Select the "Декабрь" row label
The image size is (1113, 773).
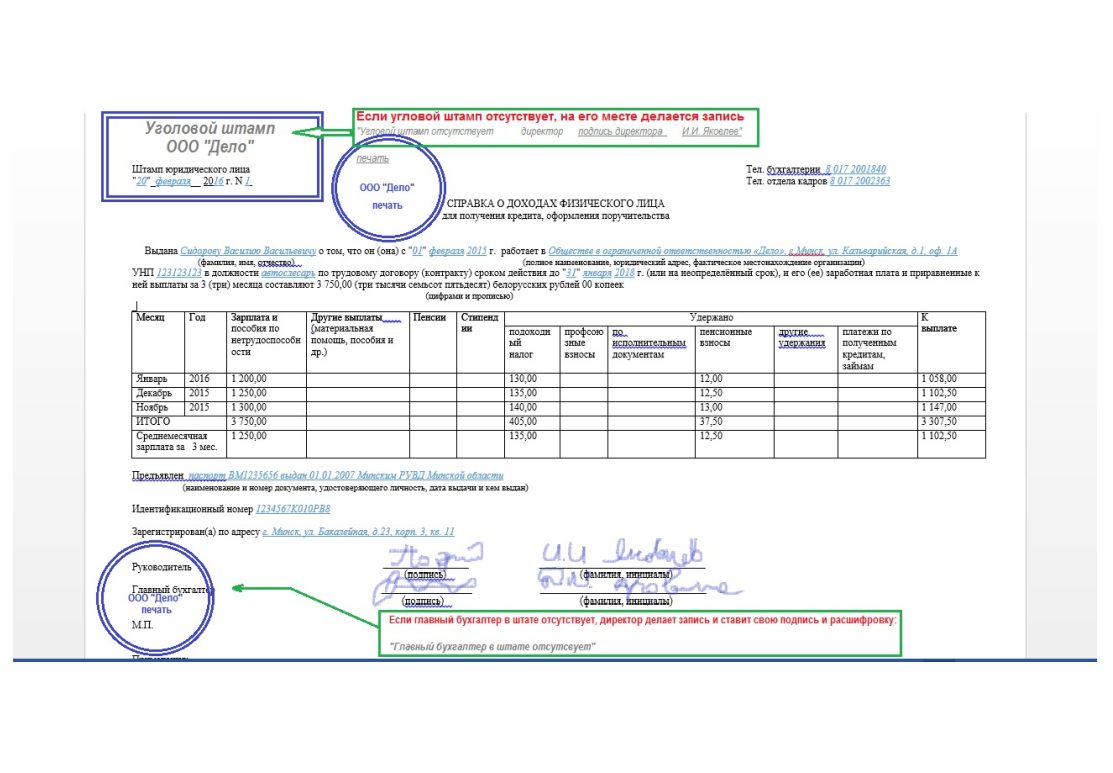coord(153,393)
